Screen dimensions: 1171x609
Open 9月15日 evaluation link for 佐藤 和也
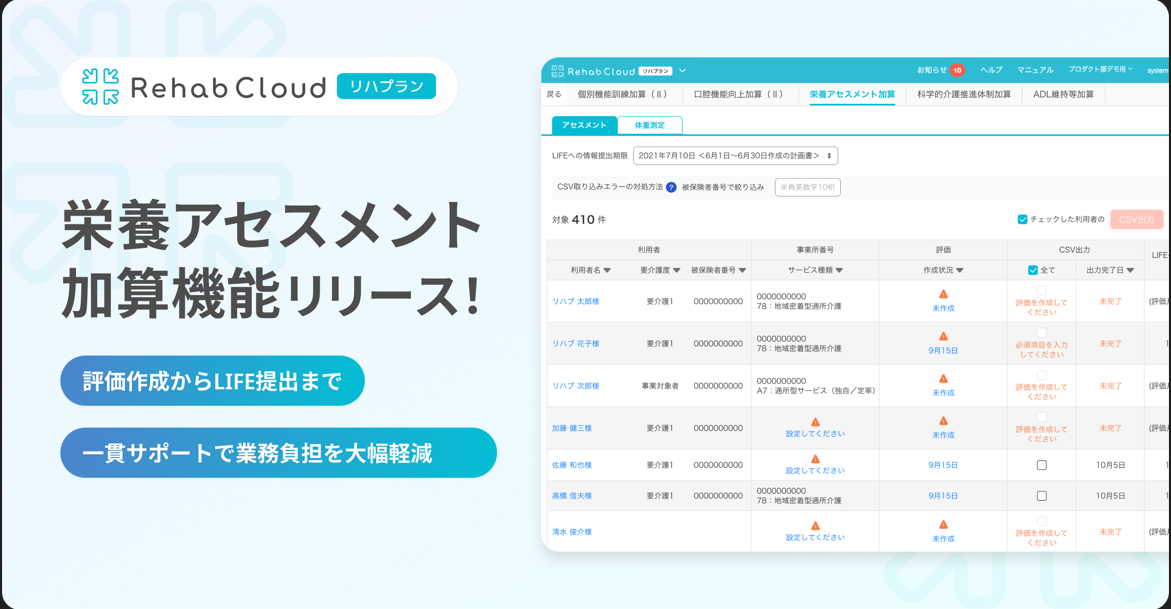point(943,465)
